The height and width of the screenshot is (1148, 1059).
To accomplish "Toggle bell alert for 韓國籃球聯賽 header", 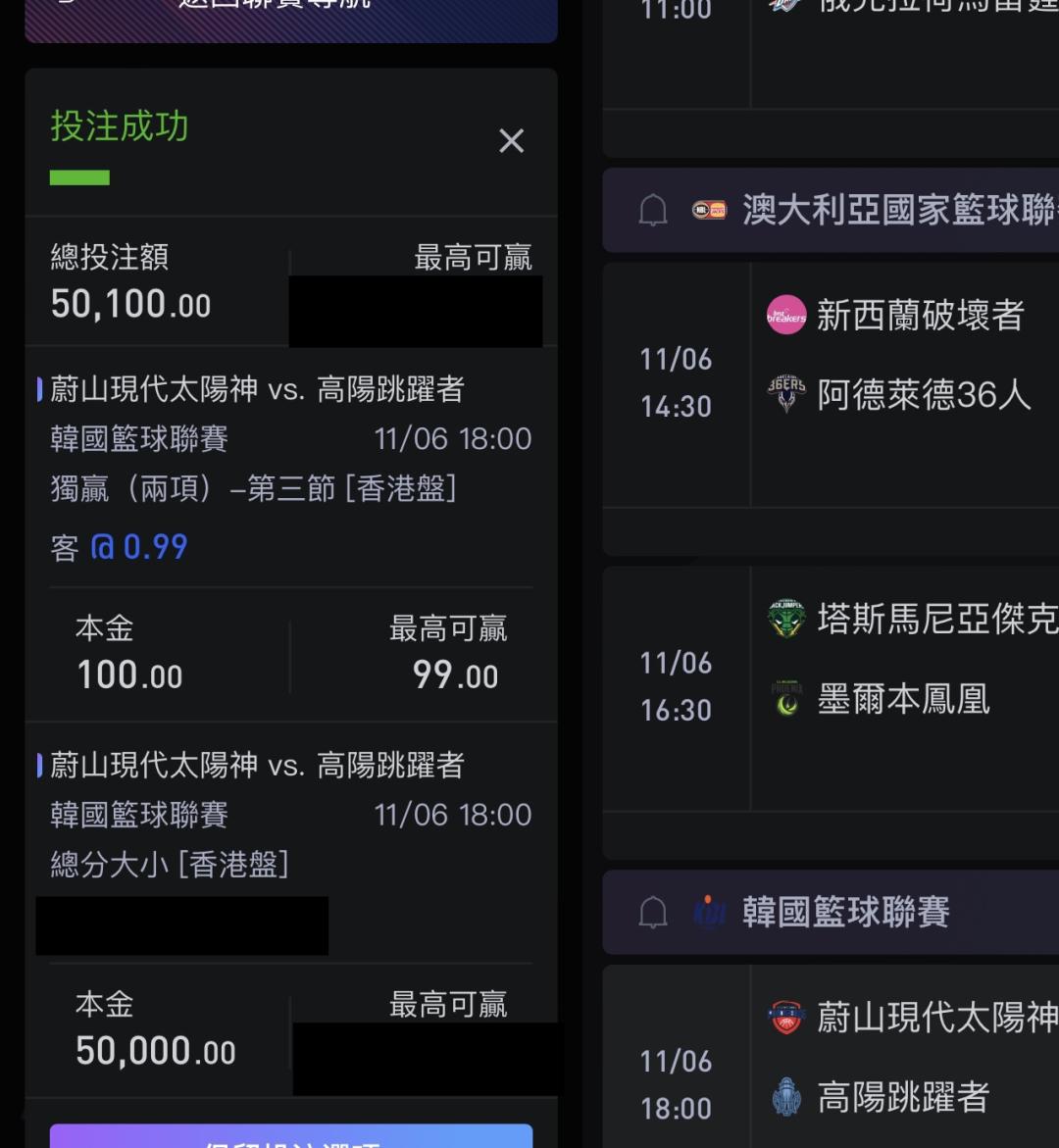I will pos(653,913).
